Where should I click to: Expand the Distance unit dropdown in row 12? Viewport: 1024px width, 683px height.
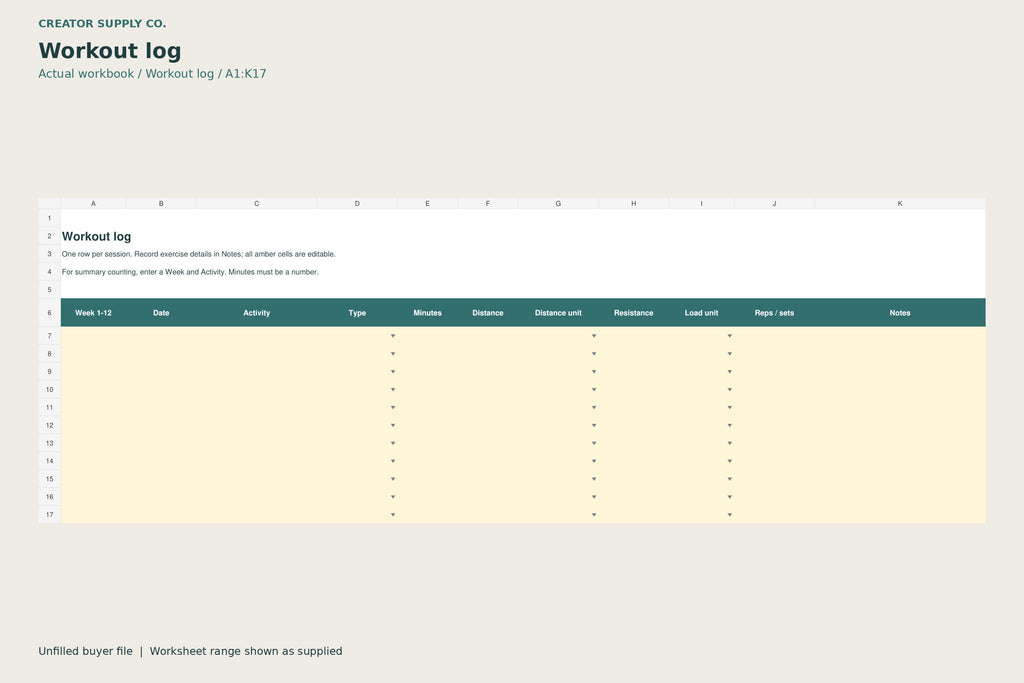coord(594,426)
